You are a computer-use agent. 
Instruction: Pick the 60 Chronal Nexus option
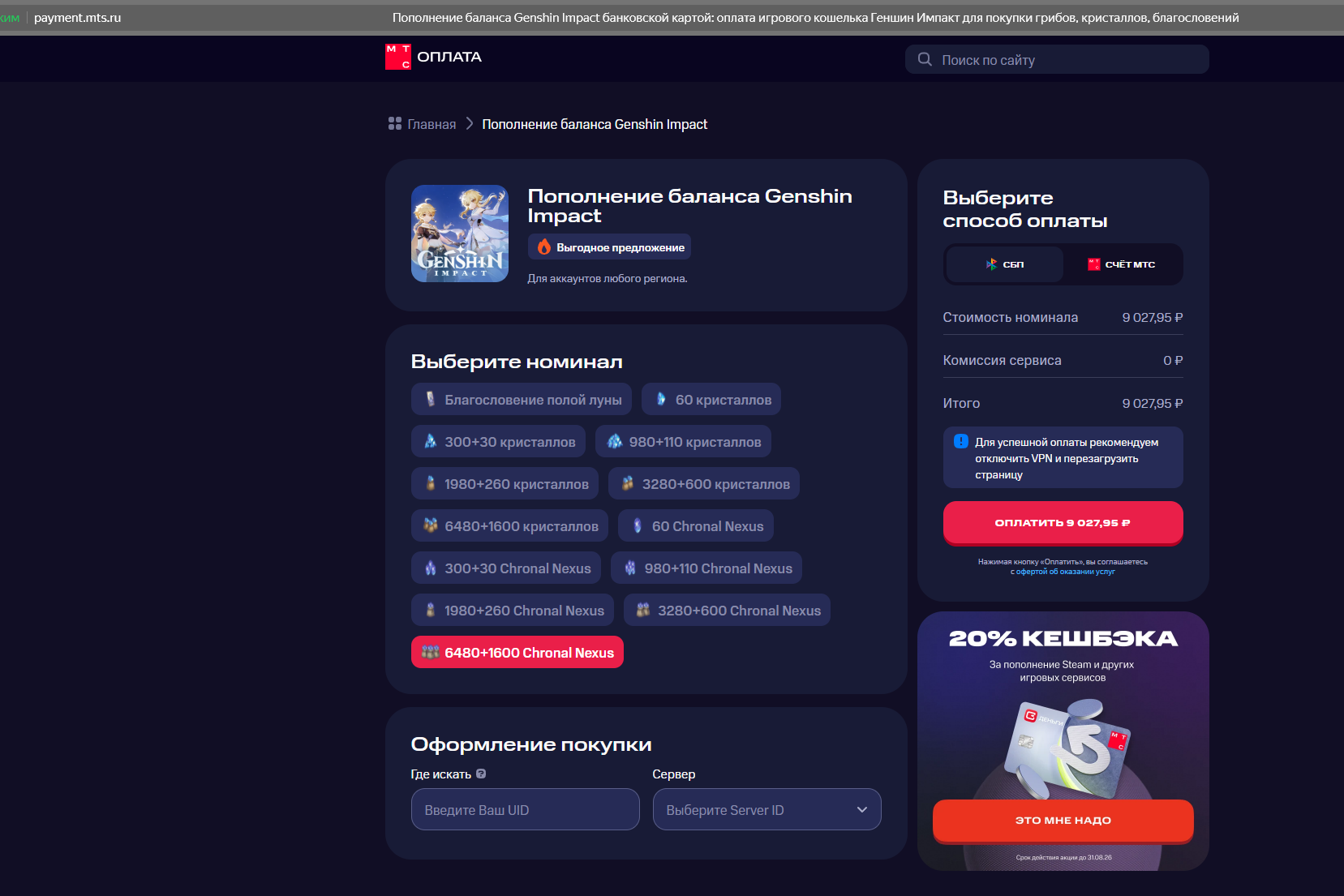pyautogui.click(x=696, y=525)
